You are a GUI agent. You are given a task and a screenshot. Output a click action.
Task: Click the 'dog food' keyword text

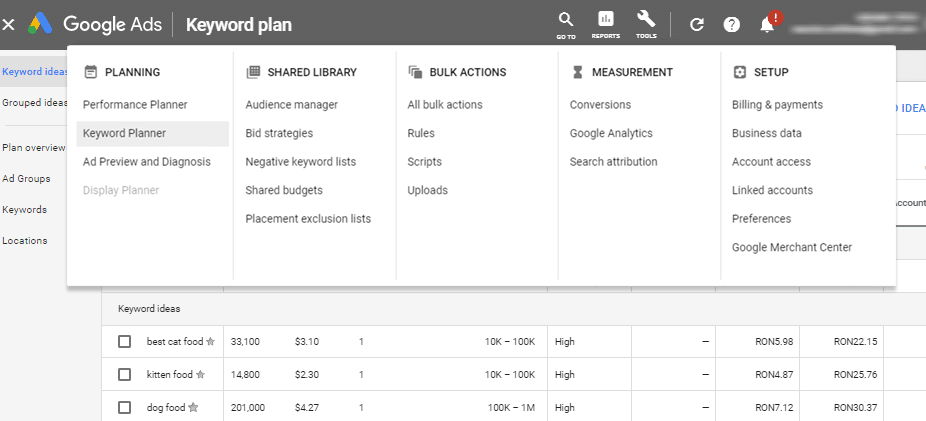click(x=166, y=407)
